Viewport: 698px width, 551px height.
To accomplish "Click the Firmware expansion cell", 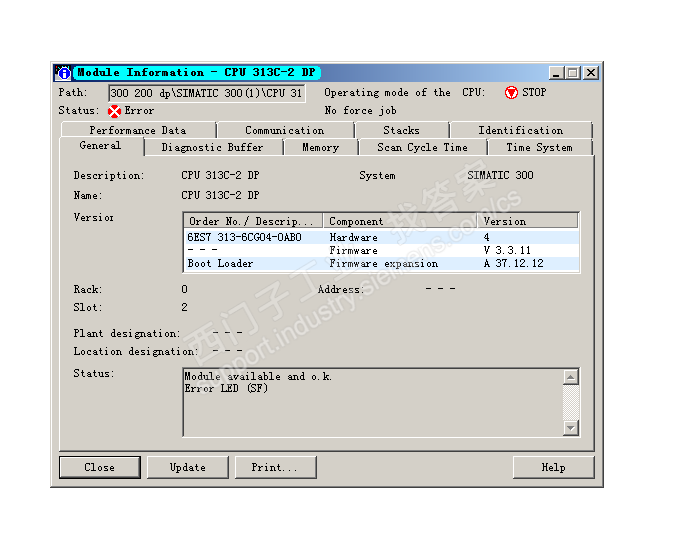I will pos(384,263).
